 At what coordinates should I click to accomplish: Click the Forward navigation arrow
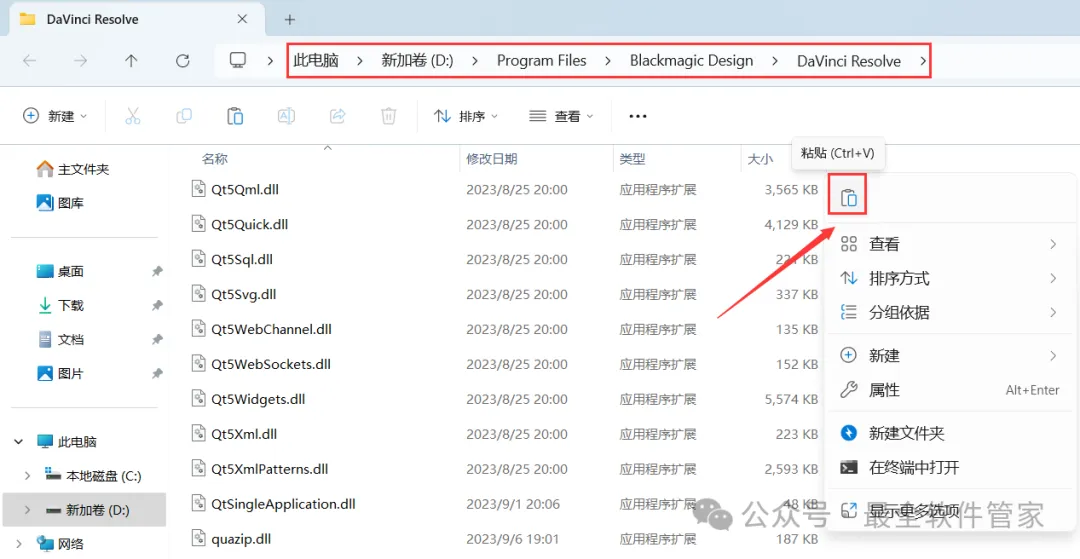[81, 61]
